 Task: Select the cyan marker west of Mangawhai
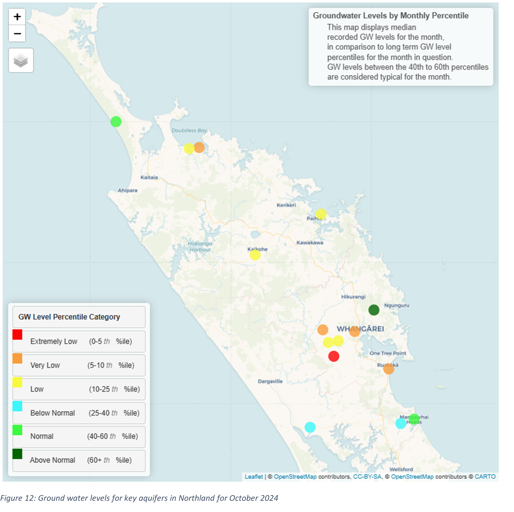coord(401,424)
